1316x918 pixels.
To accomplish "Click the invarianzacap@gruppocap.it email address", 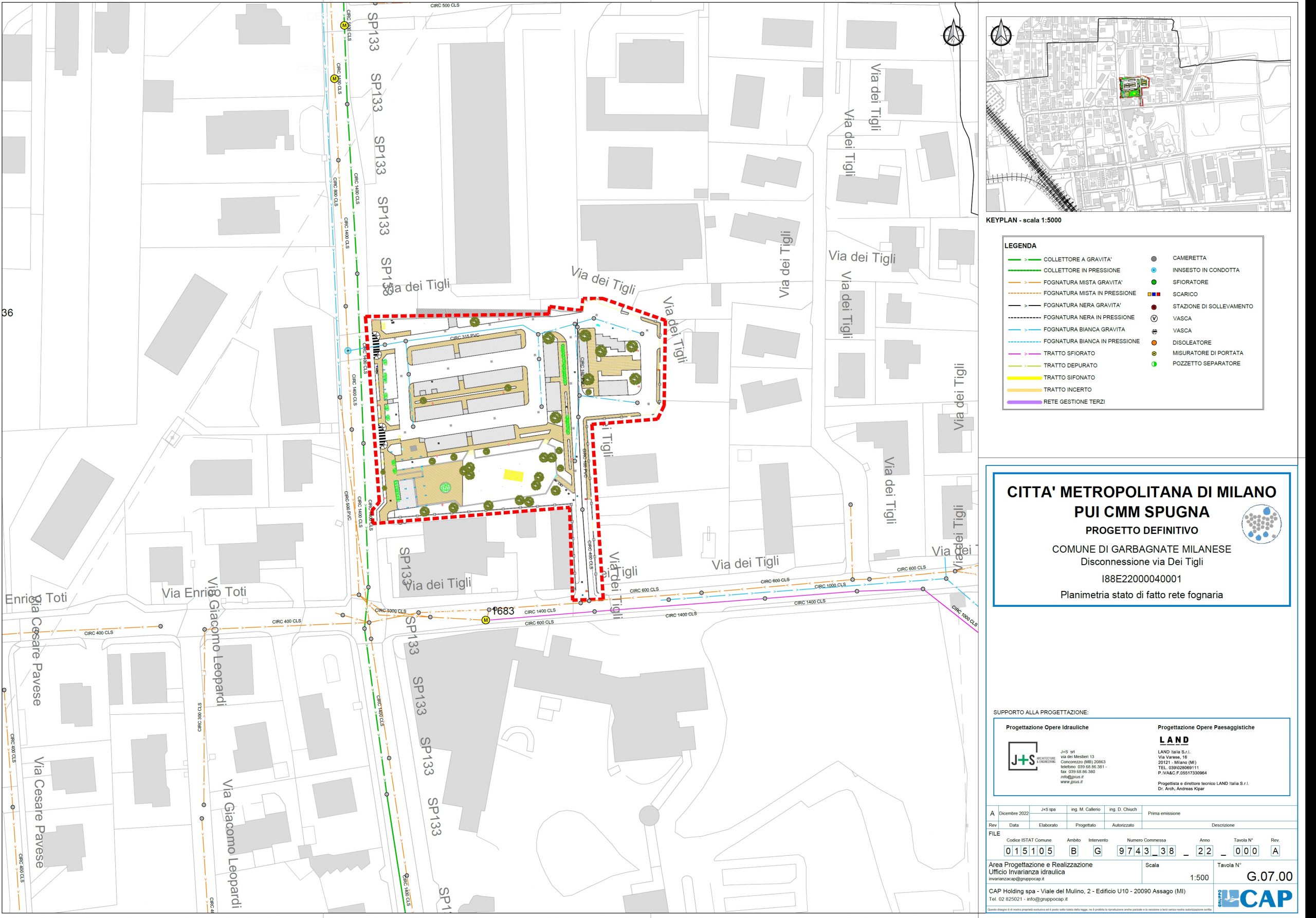I will (x=1016, y=879).
